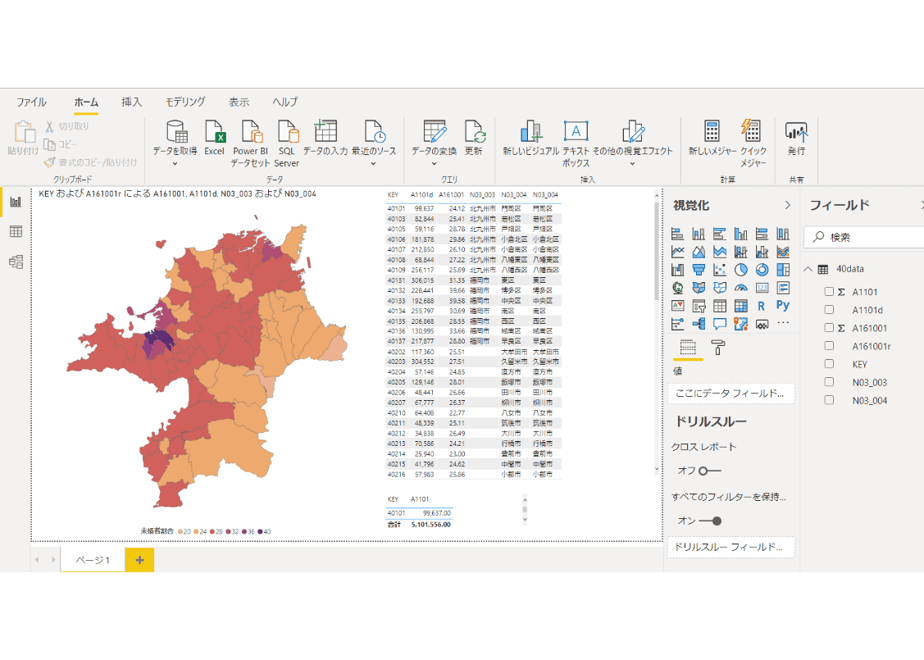Click the 更新 refresh button
Screen dimensions: 924x660
(474, 138)
